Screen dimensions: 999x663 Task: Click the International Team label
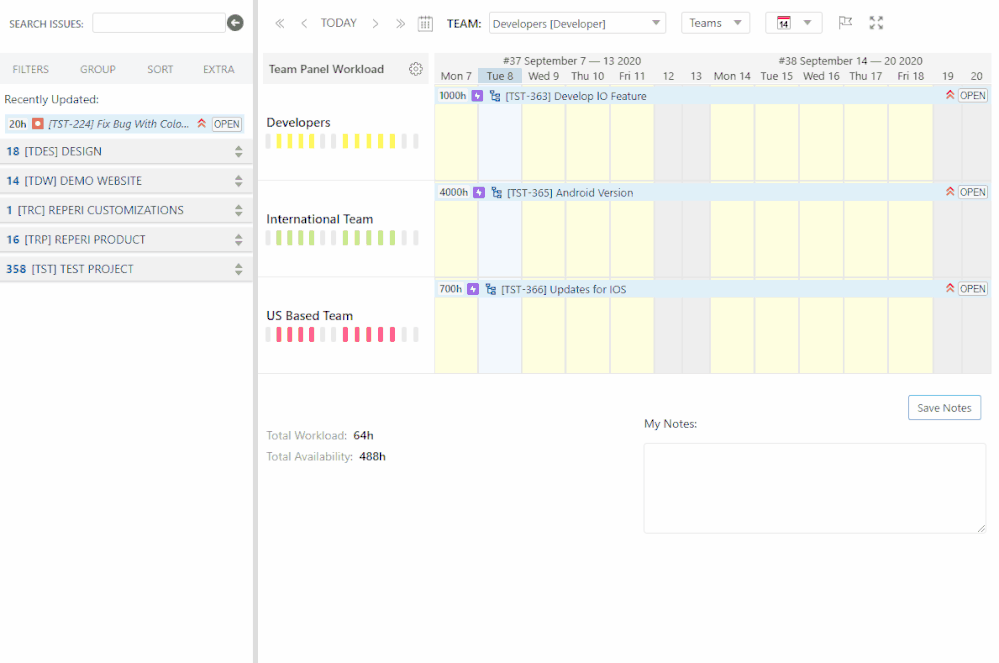[319, 219]
